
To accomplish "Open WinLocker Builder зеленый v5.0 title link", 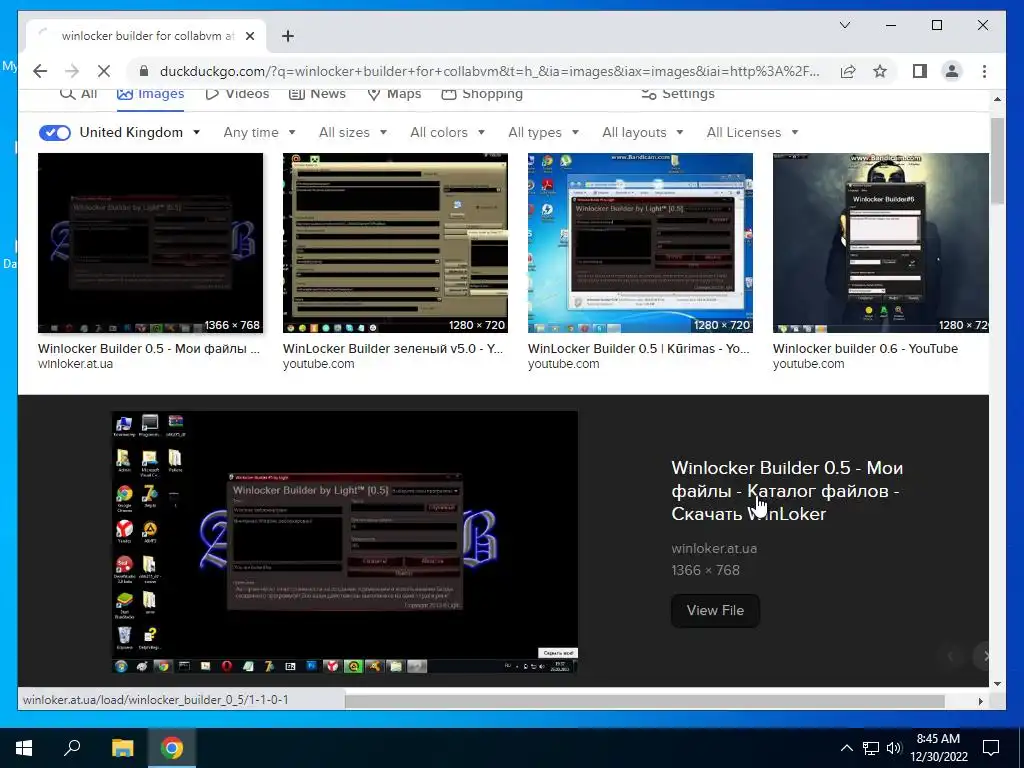I will [x=392, y=348].
